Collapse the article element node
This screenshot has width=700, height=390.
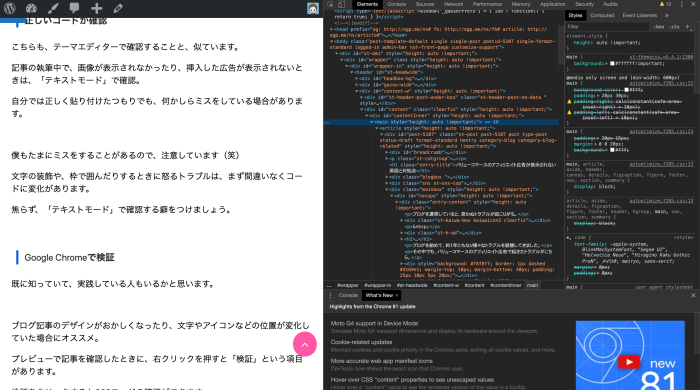(377, 128)
